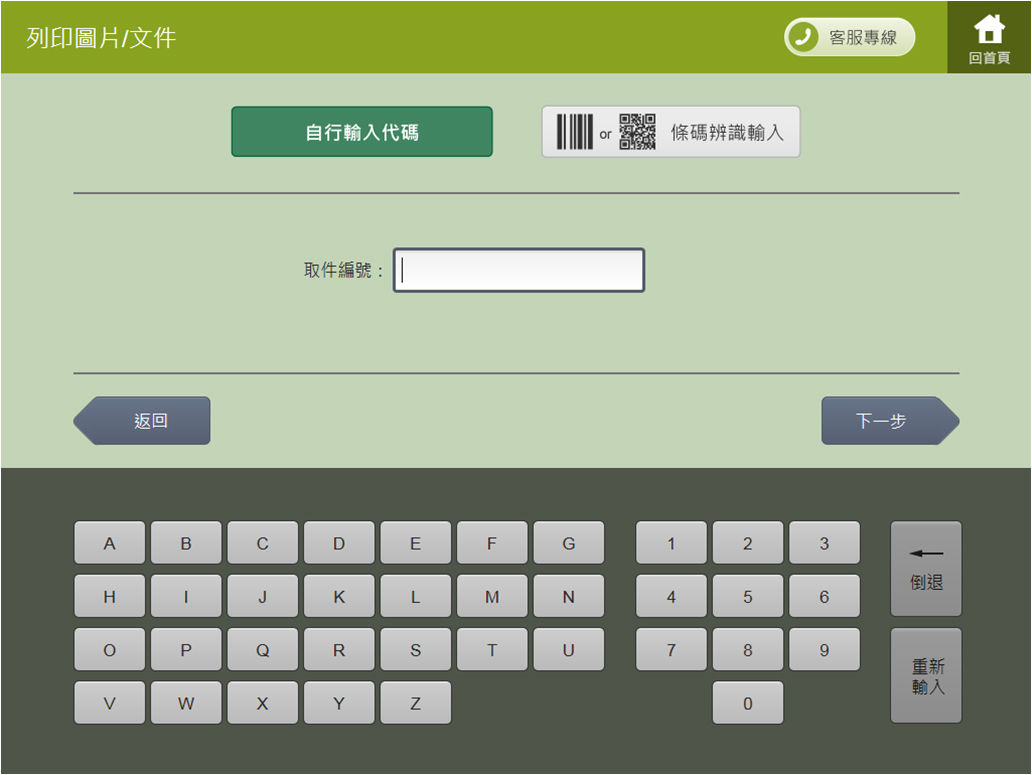Screen dimensions: 1032x775
Task: Go to home via 回首頁 house icon
Action: pos(989,38)
